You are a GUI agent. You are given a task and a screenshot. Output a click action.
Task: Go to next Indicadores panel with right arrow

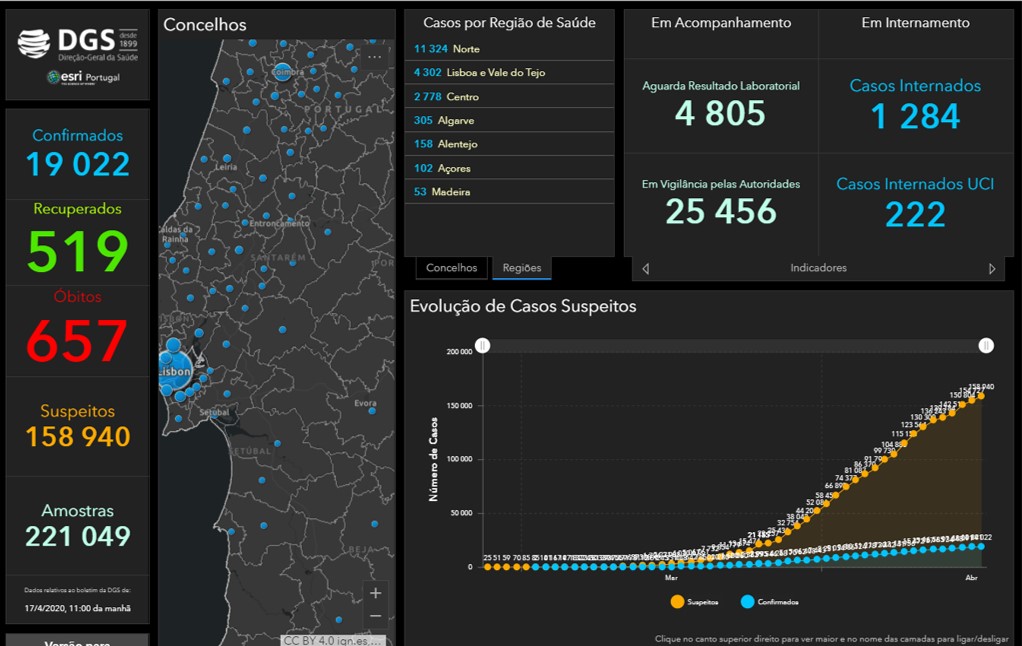point(992,269)
